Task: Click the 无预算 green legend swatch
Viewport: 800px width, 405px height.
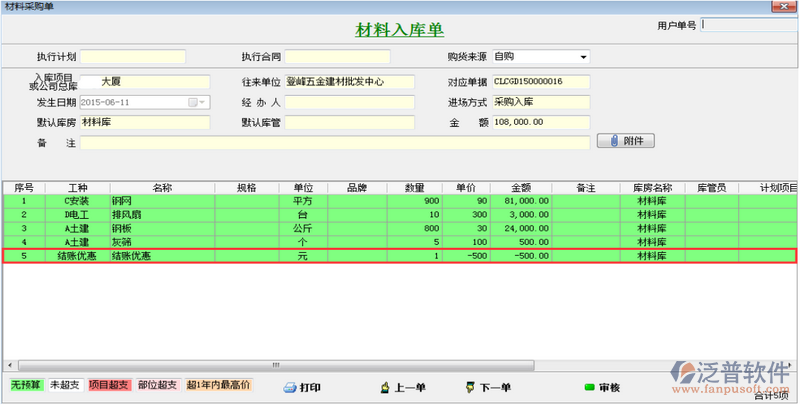Action: (x=24, y=385)
